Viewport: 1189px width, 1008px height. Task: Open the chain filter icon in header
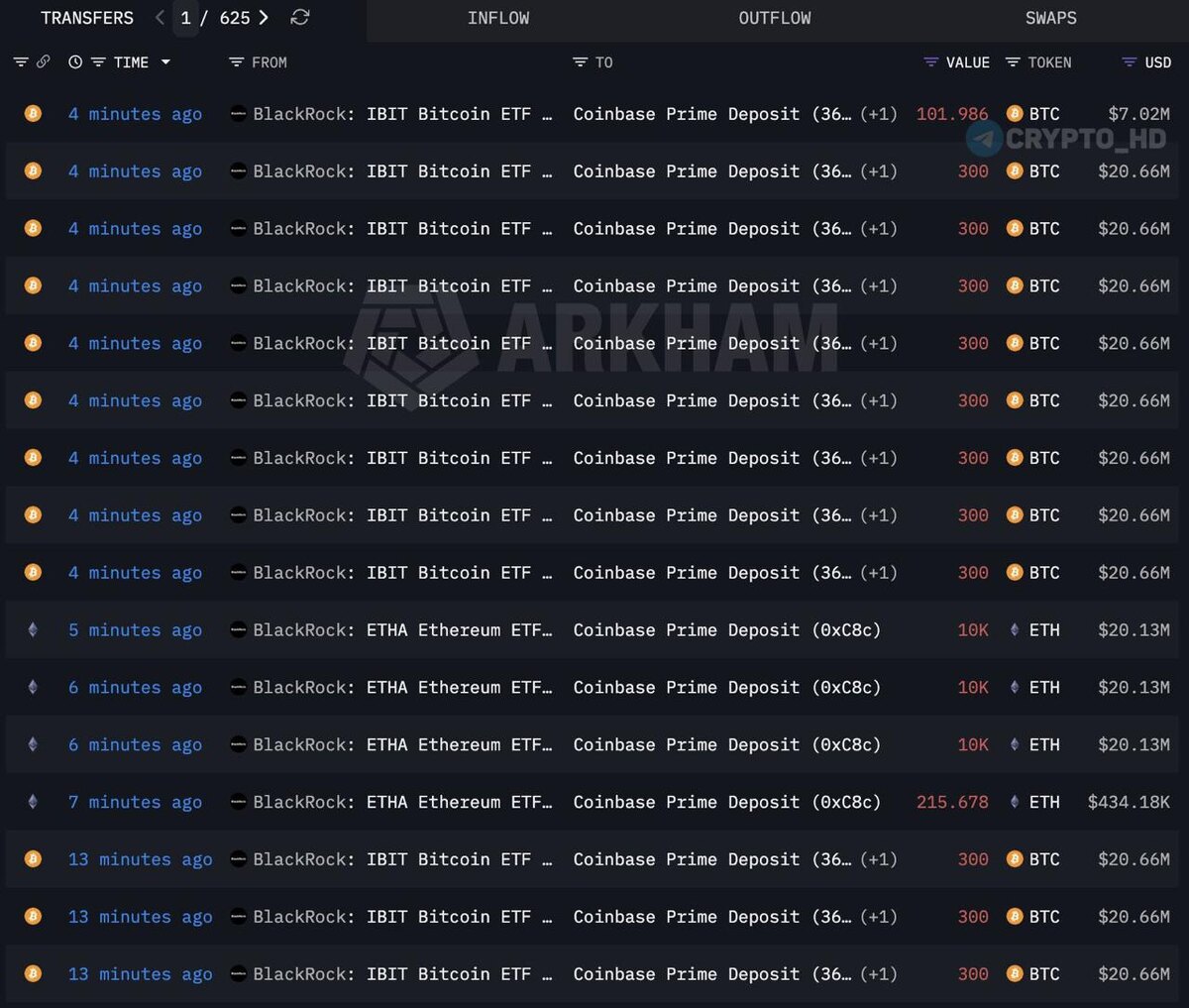[20, 62]
